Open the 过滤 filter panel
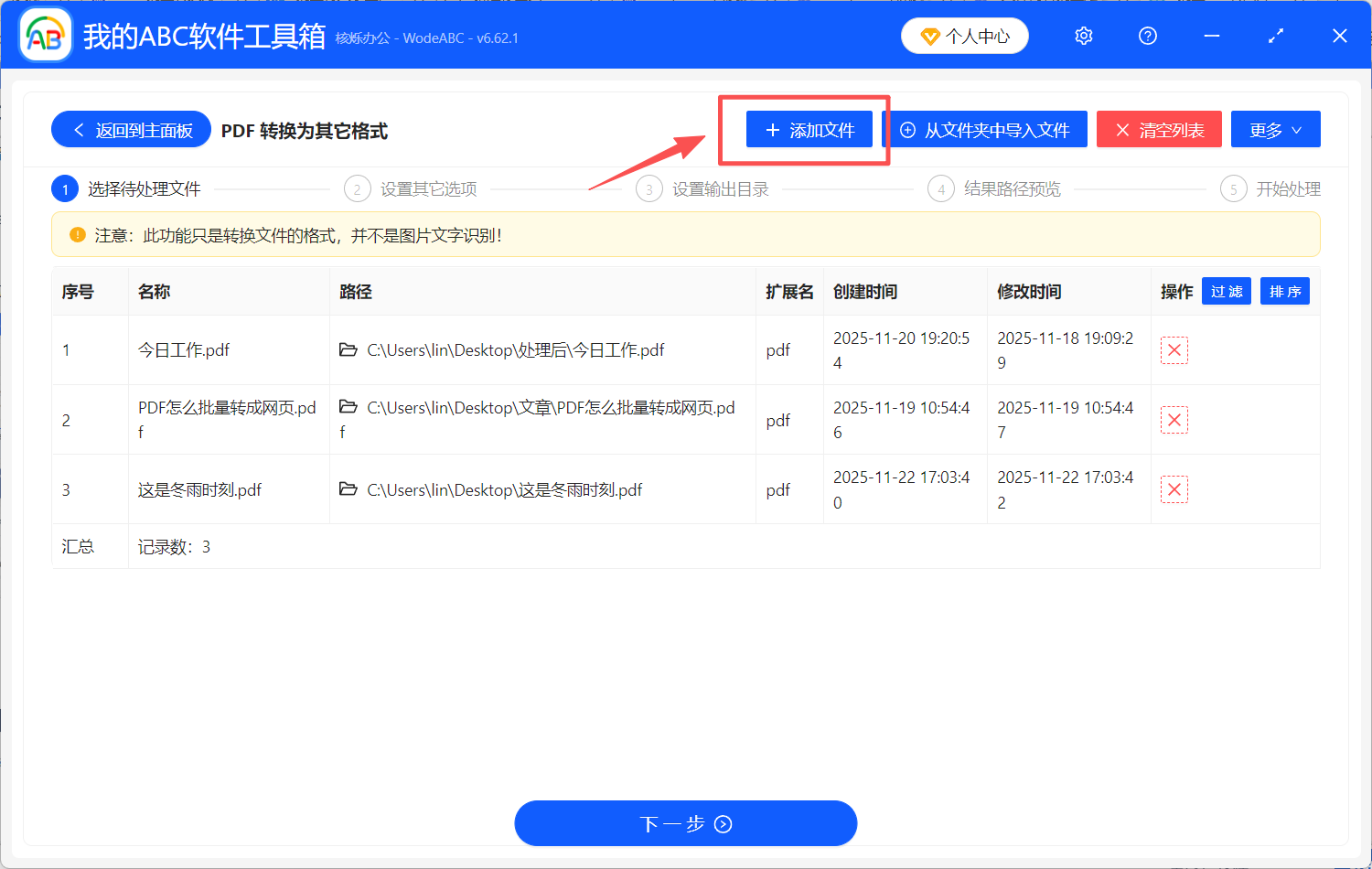 (1226, 291)
